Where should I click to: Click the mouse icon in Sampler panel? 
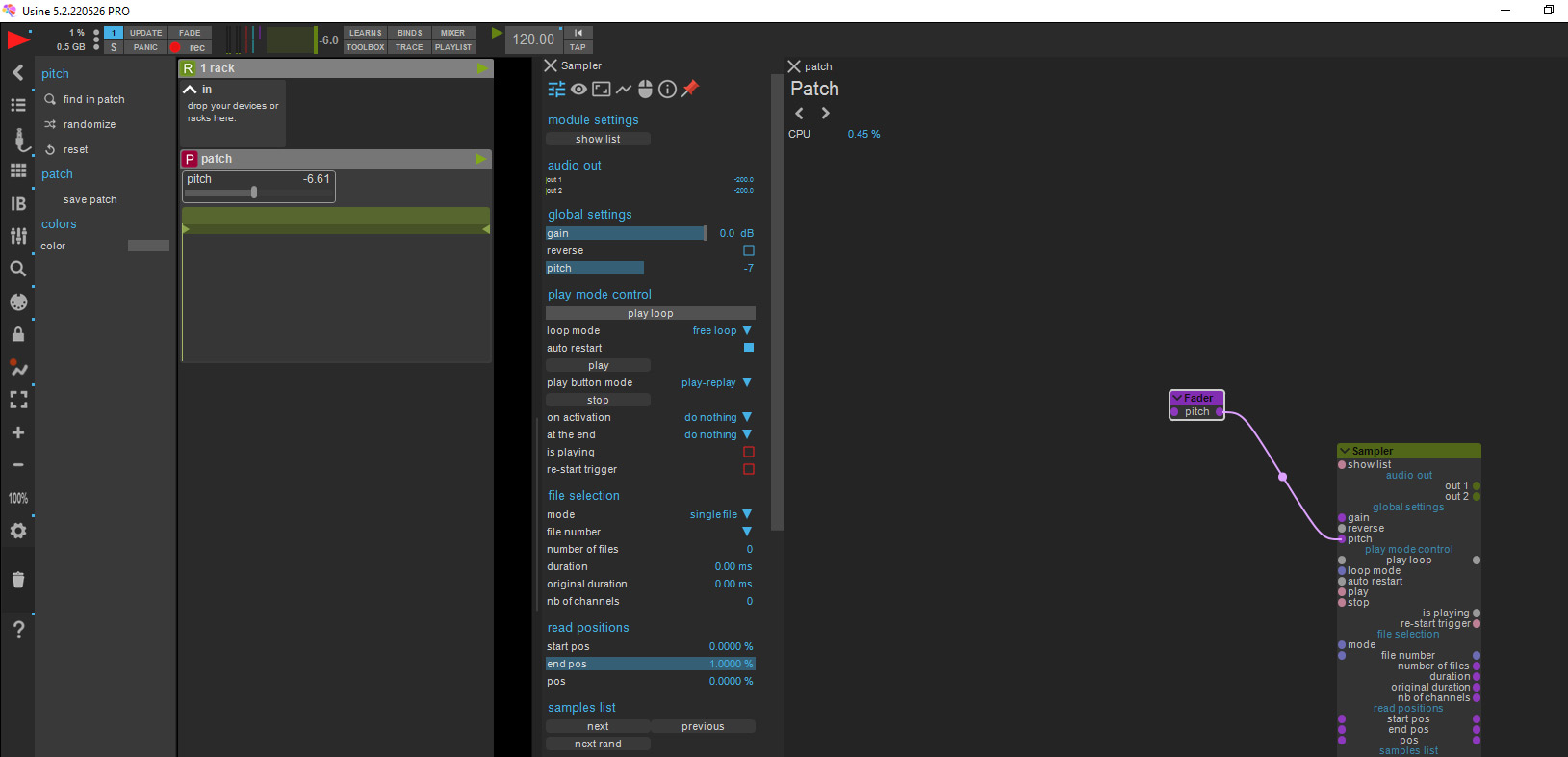coord(645,90)
